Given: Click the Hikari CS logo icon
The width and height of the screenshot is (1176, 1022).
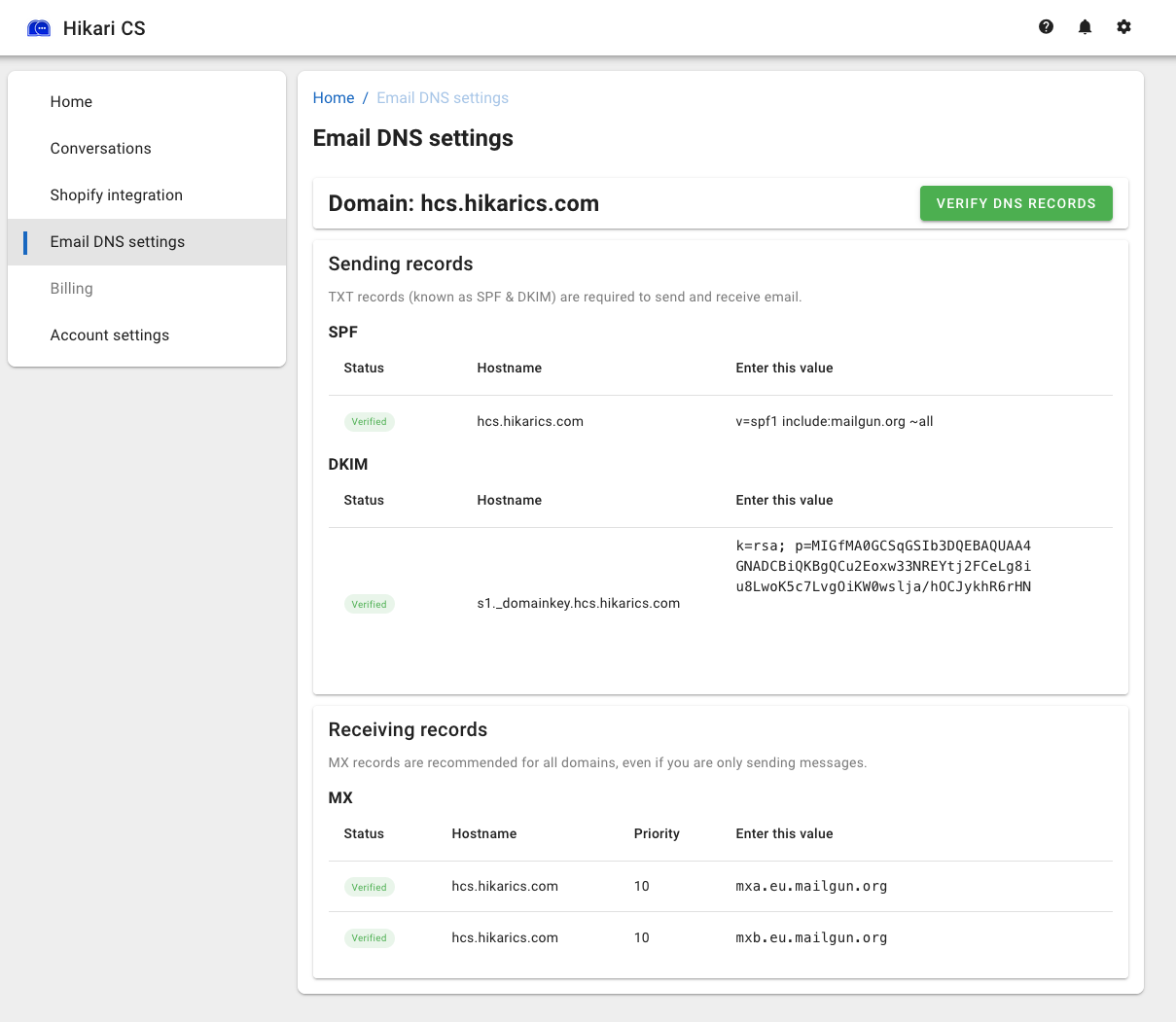Looking at the screenshot, I should (39, 28).
